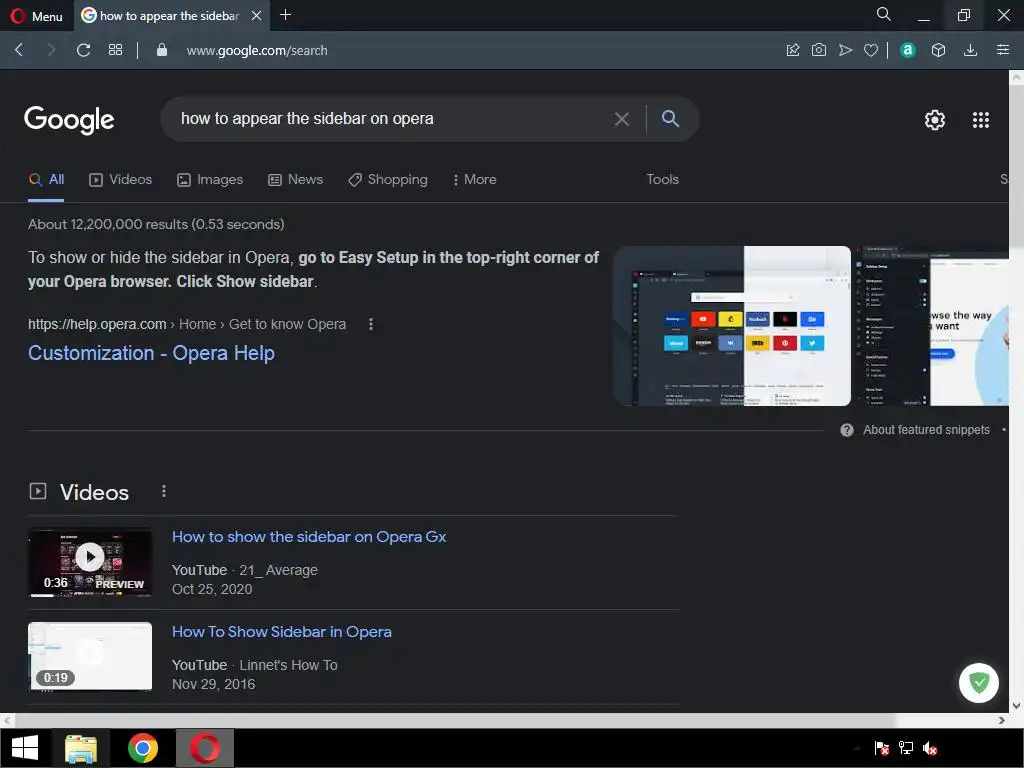1024x768 pixels.
Task: Close the Google search results tab
Action: (257, 15)
